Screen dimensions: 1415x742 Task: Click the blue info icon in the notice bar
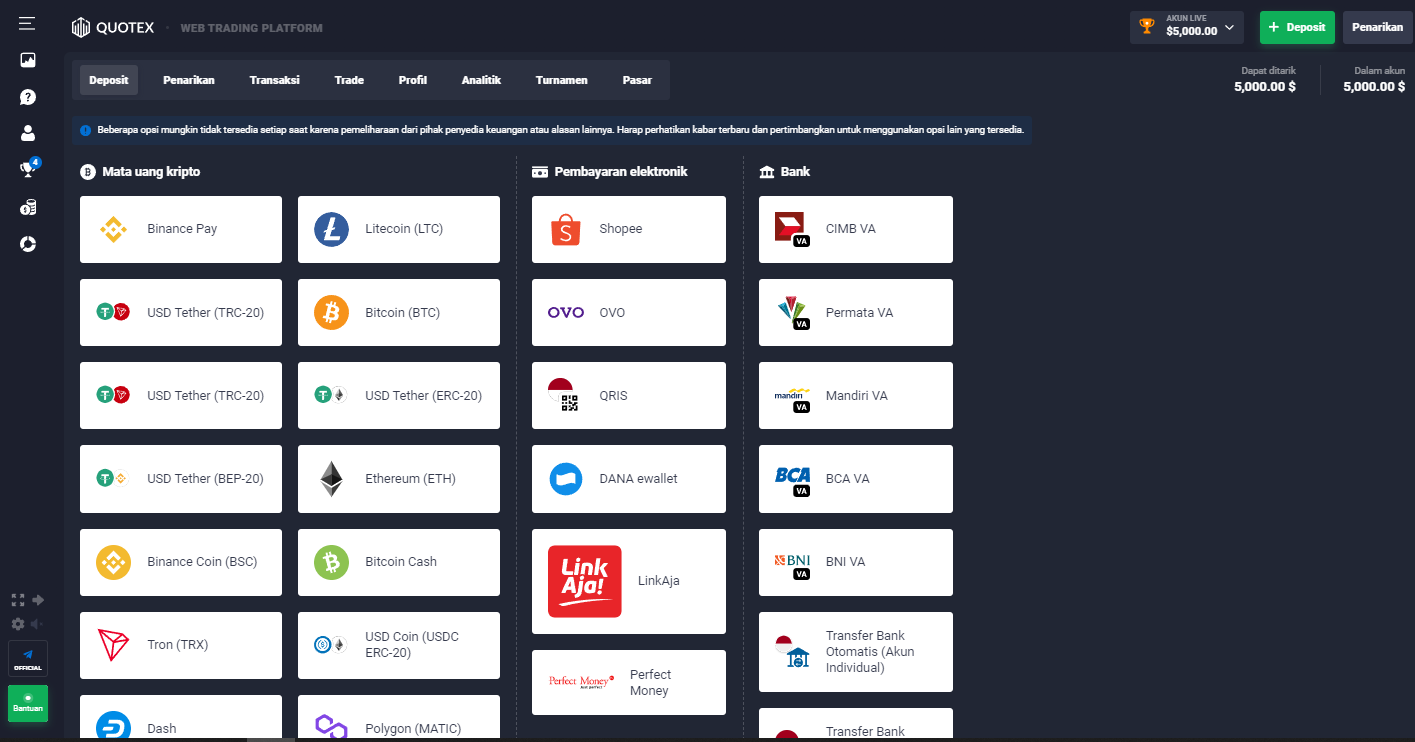(x=86, y=130)
